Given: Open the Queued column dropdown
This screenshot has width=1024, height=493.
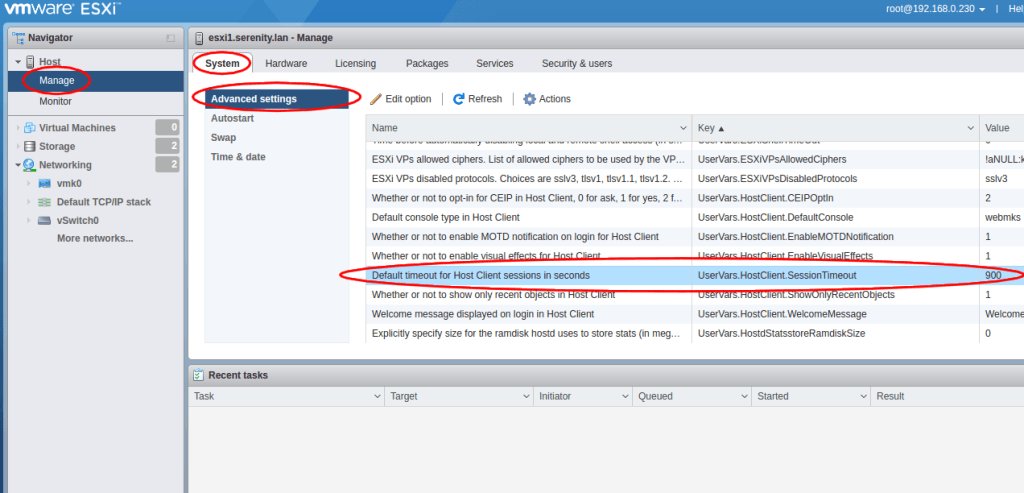Looking at the screenshot, I should (x=744, y=396).
